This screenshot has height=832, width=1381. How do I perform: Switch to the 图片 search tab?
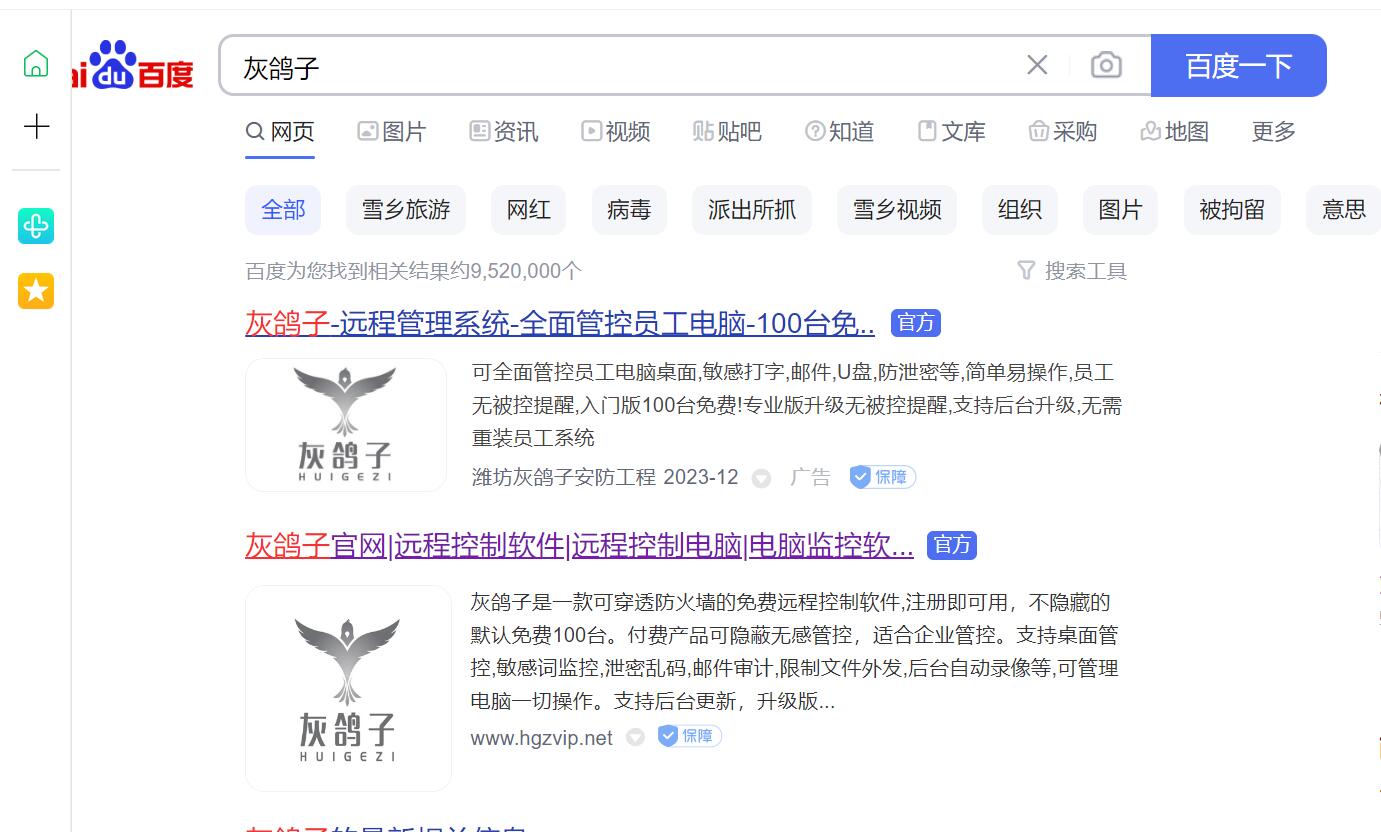pos(392,132)
